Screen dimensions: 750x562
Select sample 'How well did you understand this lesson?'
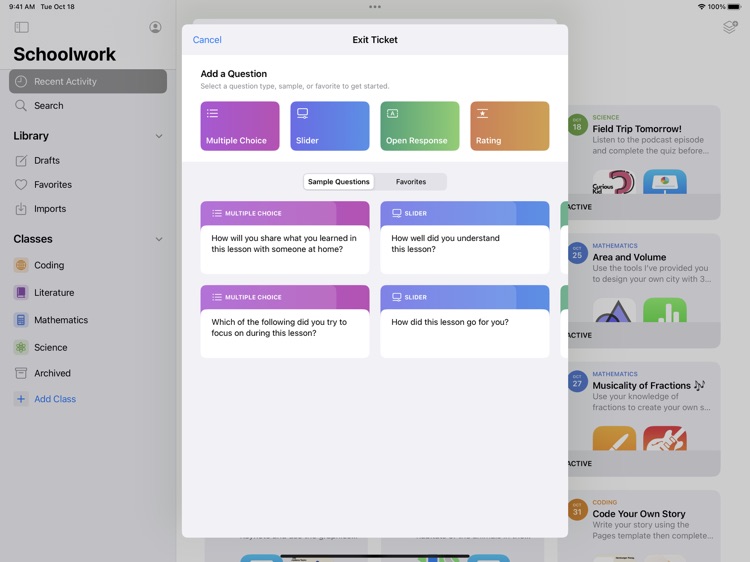click(x=464, y=238)
